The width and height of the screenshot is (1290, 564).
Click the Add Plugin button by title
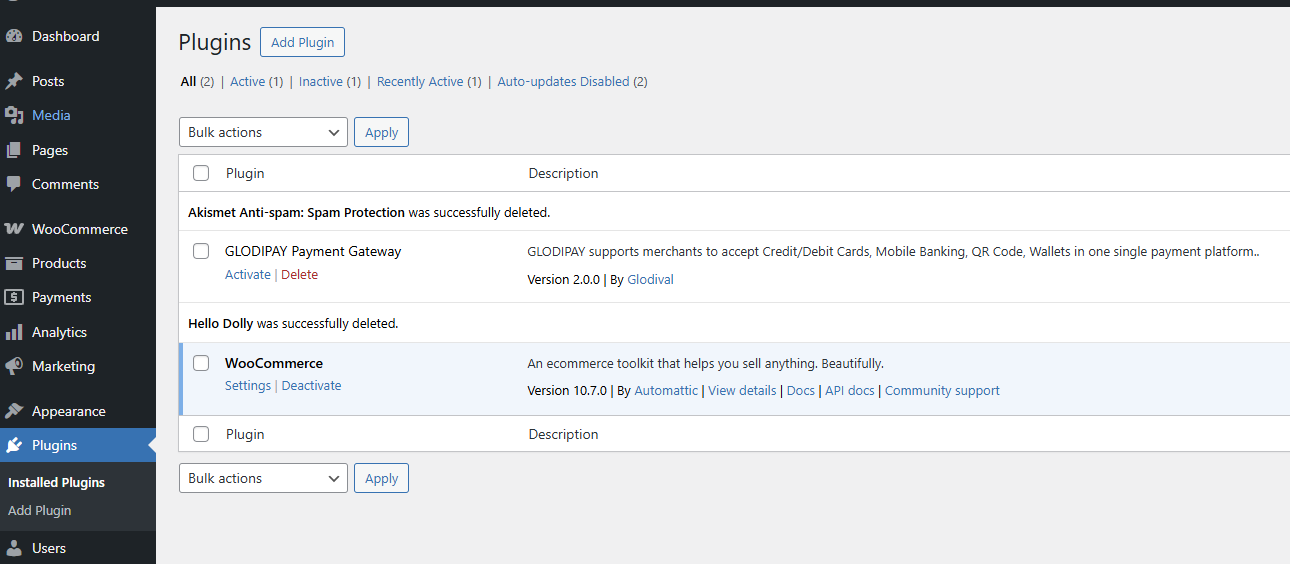tap(302, 42)
